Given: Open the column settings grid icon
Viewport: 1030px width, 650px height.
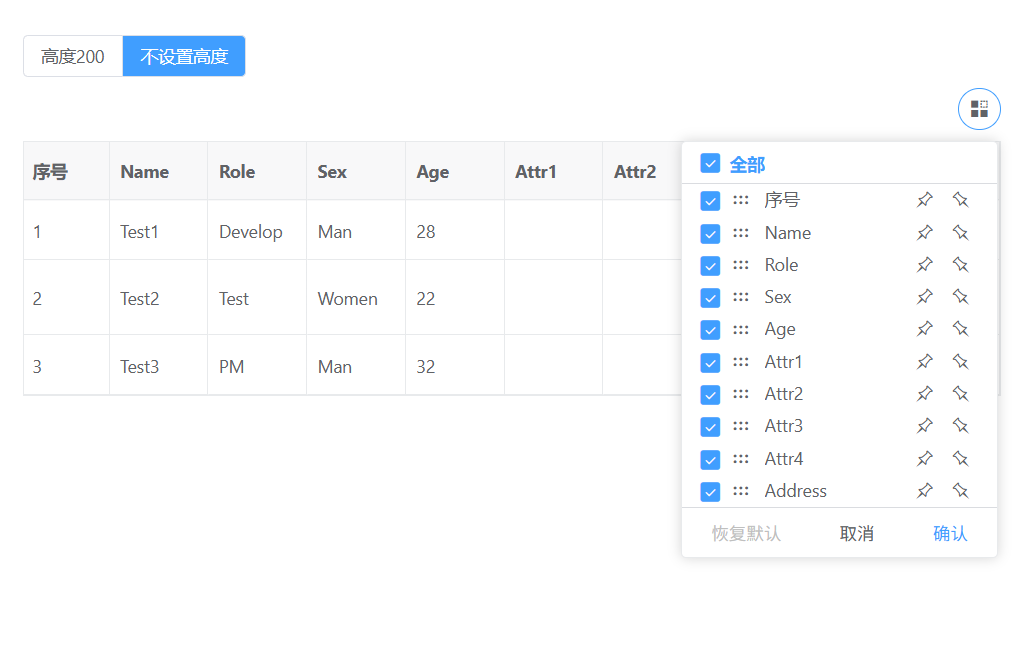Looking at the screenshot, I should (x=979, y=109).
